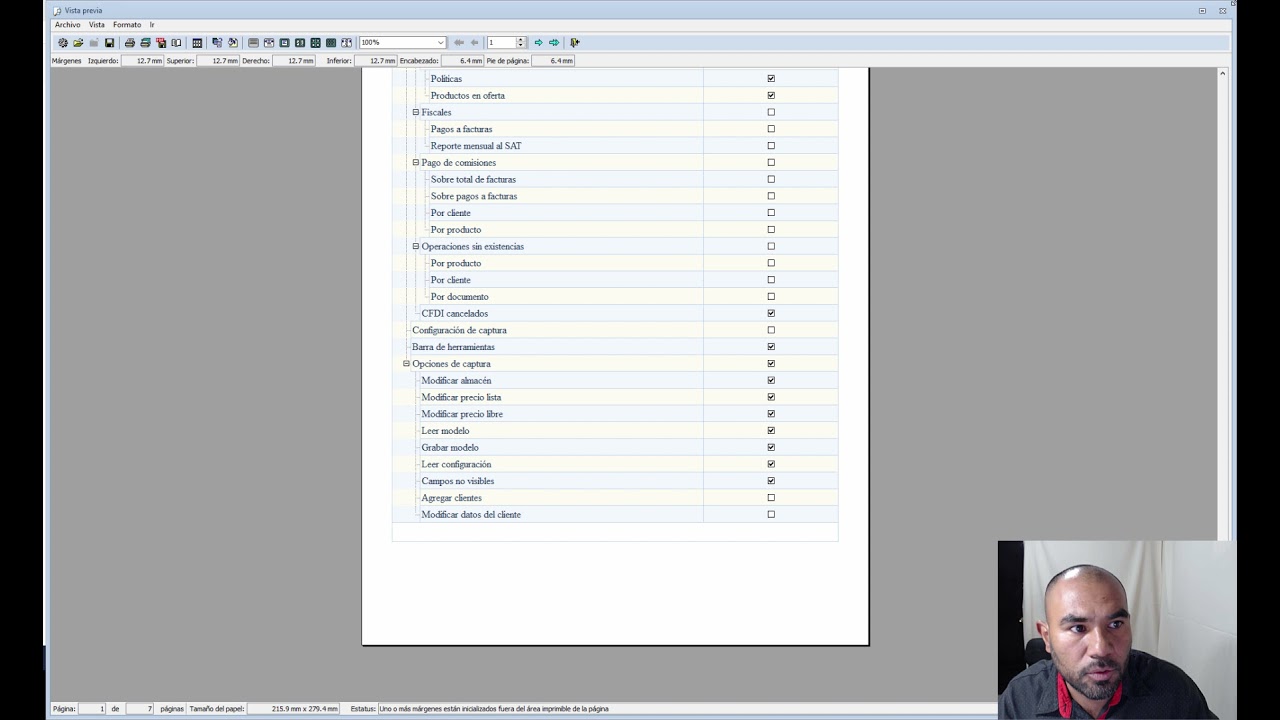1280x720 pixels.
Task: Click the status bar Página number field
Action: point(91,709)
